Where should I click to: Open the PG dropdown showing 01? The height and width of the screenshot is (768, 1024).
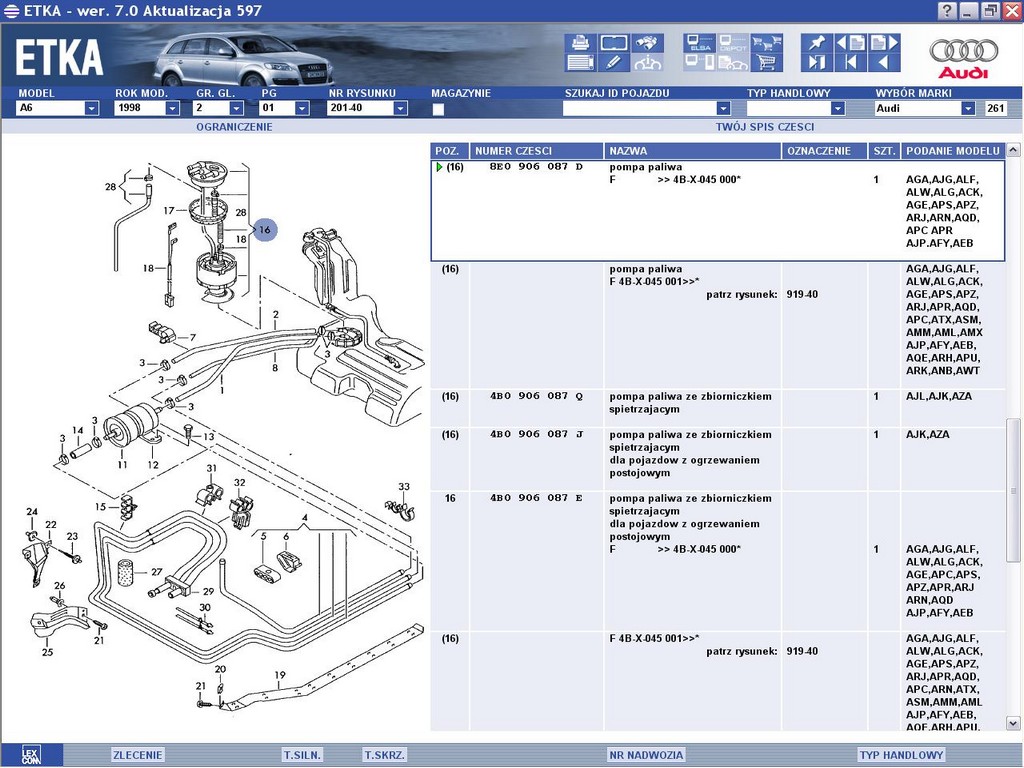(302, 108)
